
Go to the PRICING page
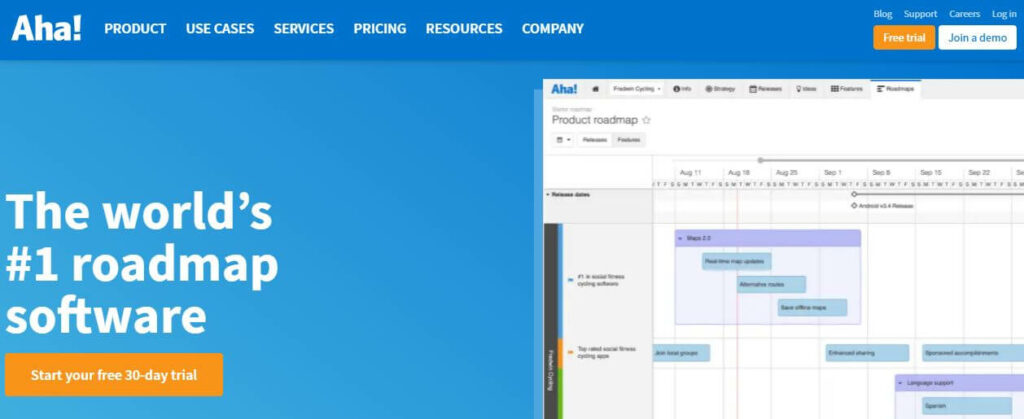click(x=380, y=29)
